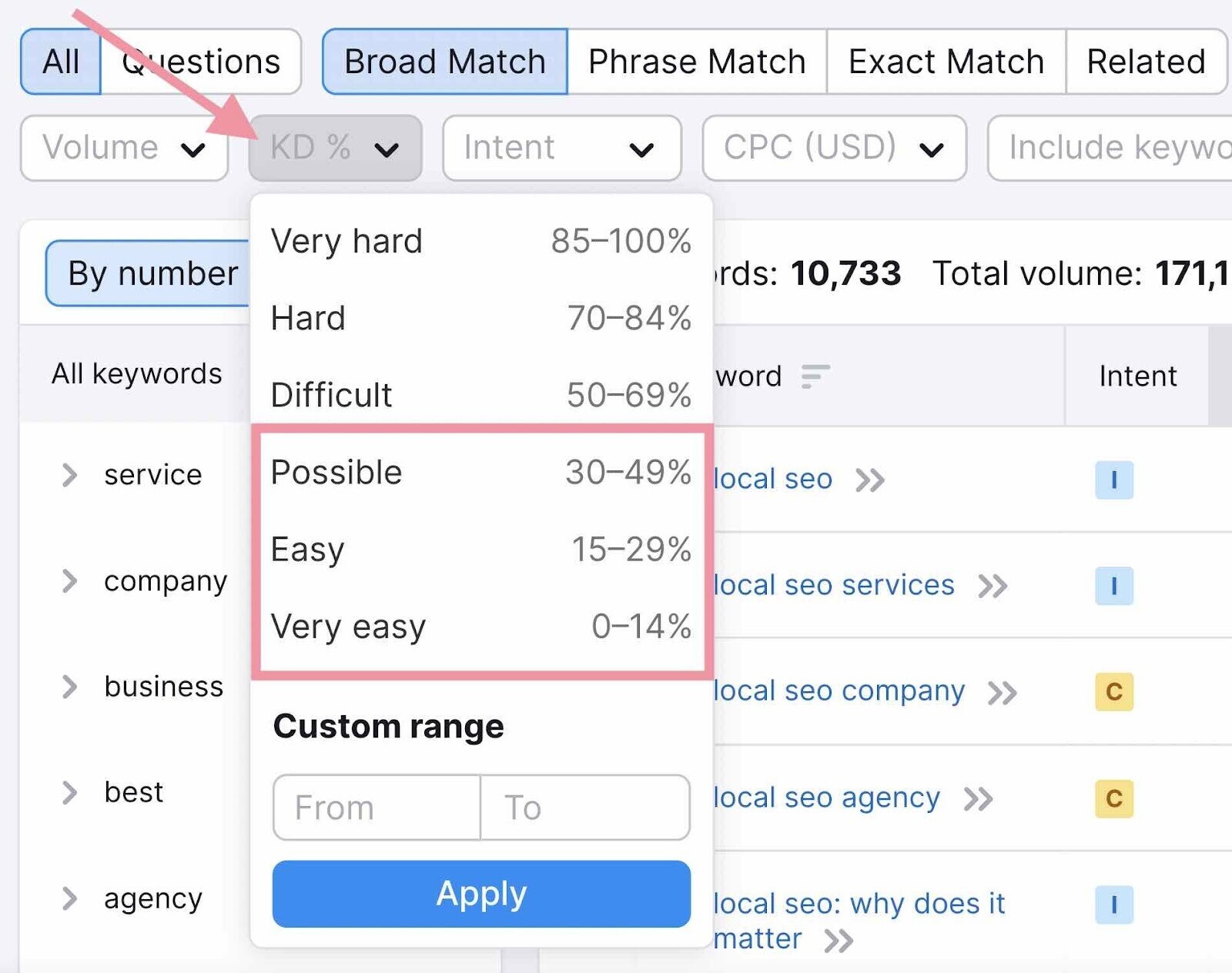Click the double-arrow icon beside "local seo services"
The height and width of the screenshot is (973, 1232).
[993, 586]
